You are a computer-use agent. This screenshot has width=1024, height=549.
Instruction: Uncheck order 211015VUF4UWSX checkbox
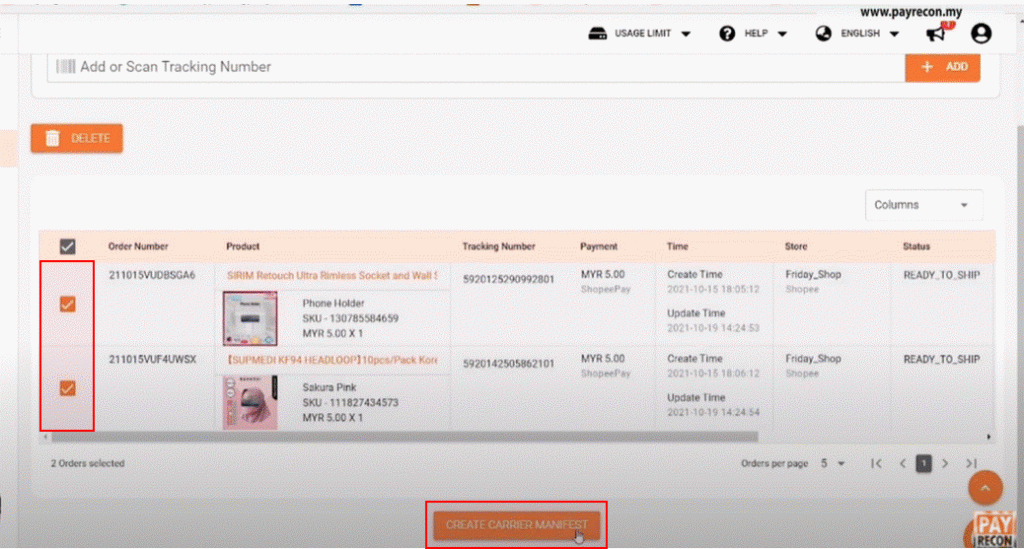point(67,388)
